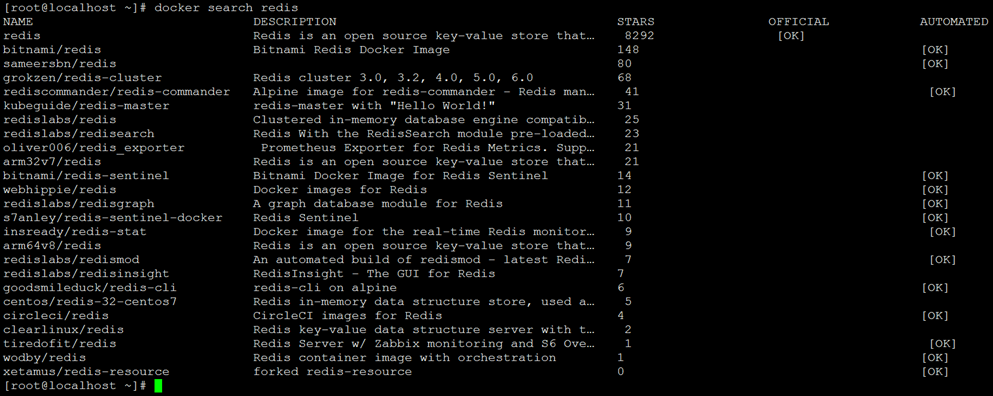Click the green terminal cursor block
The height and width of the screenshot is (396, 993).
158,386
